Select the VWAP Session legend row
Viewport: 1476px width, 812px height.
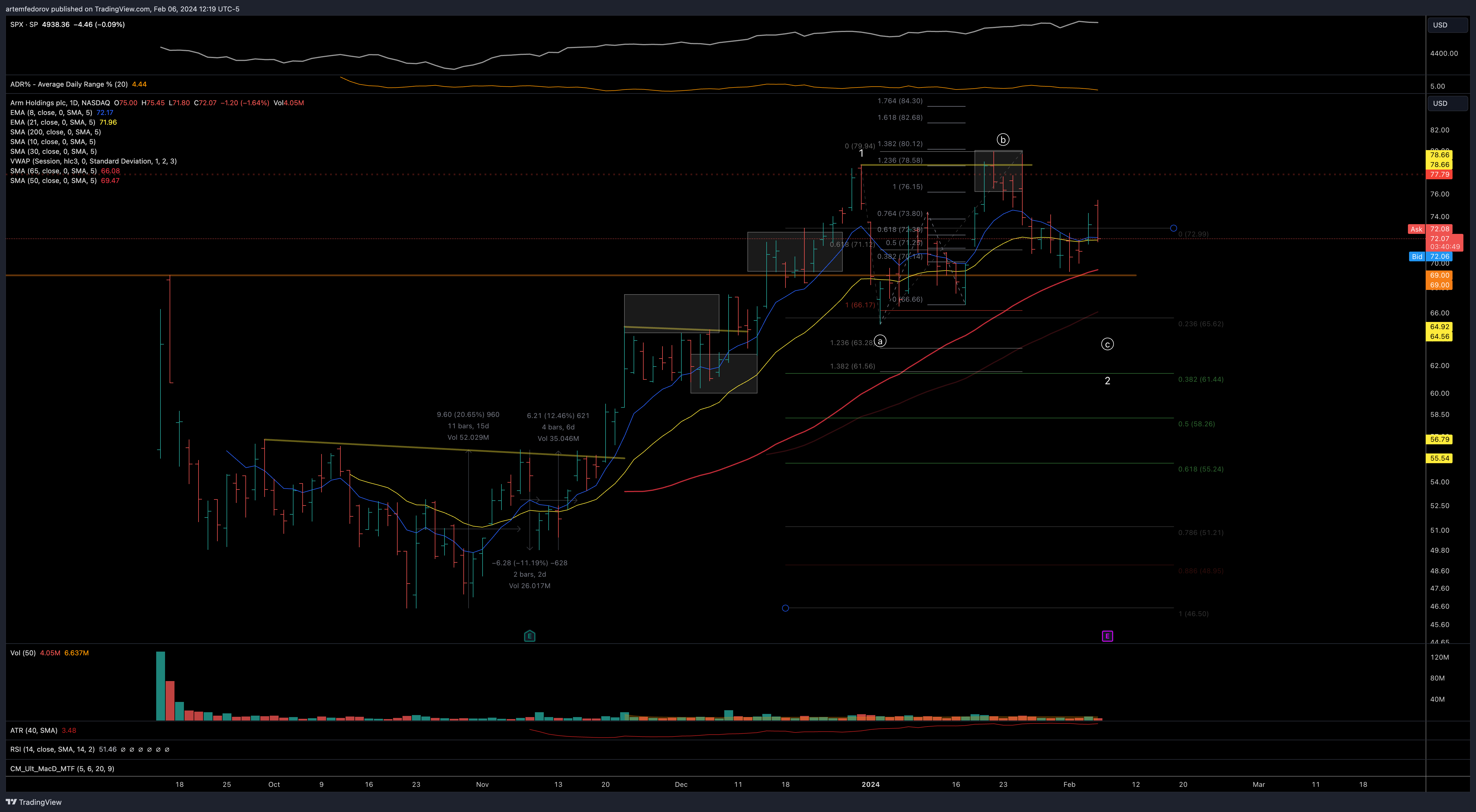(x=94, y=162)
